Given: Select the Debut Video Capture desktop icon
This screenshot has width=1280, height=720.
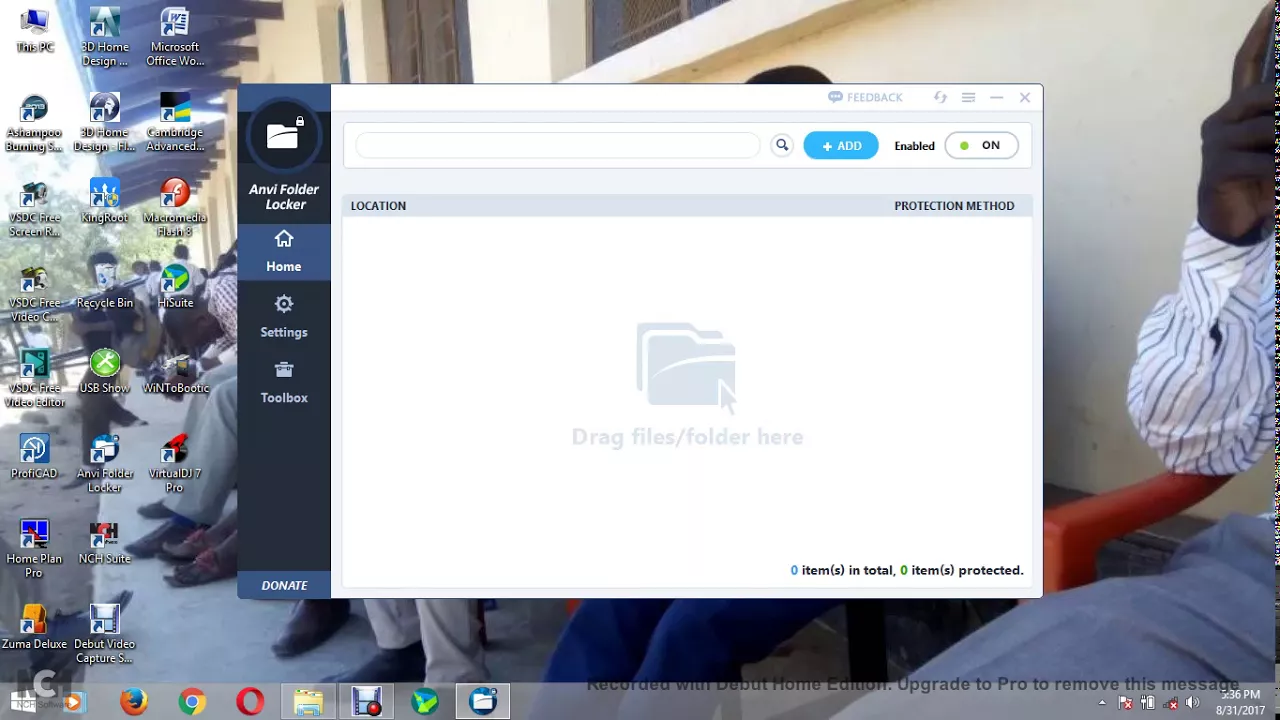Looking at the screenshot, I should [105, 634].
